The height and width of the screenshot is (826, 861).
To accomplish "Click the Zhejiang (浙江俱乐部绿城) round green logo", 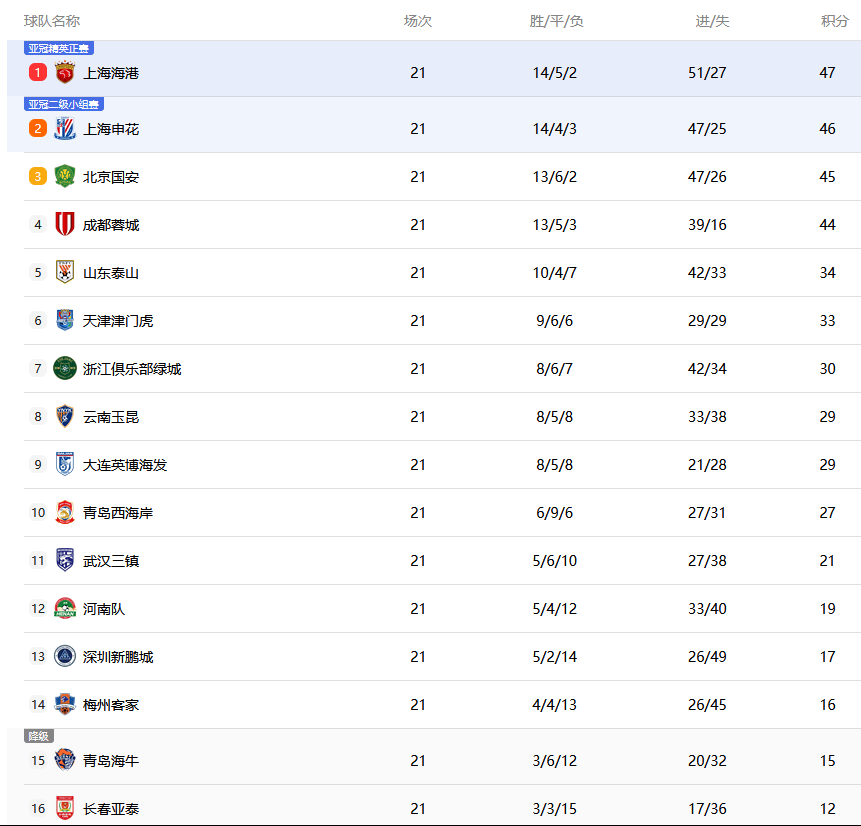I will pyautogui.click(x=65, y=369).
